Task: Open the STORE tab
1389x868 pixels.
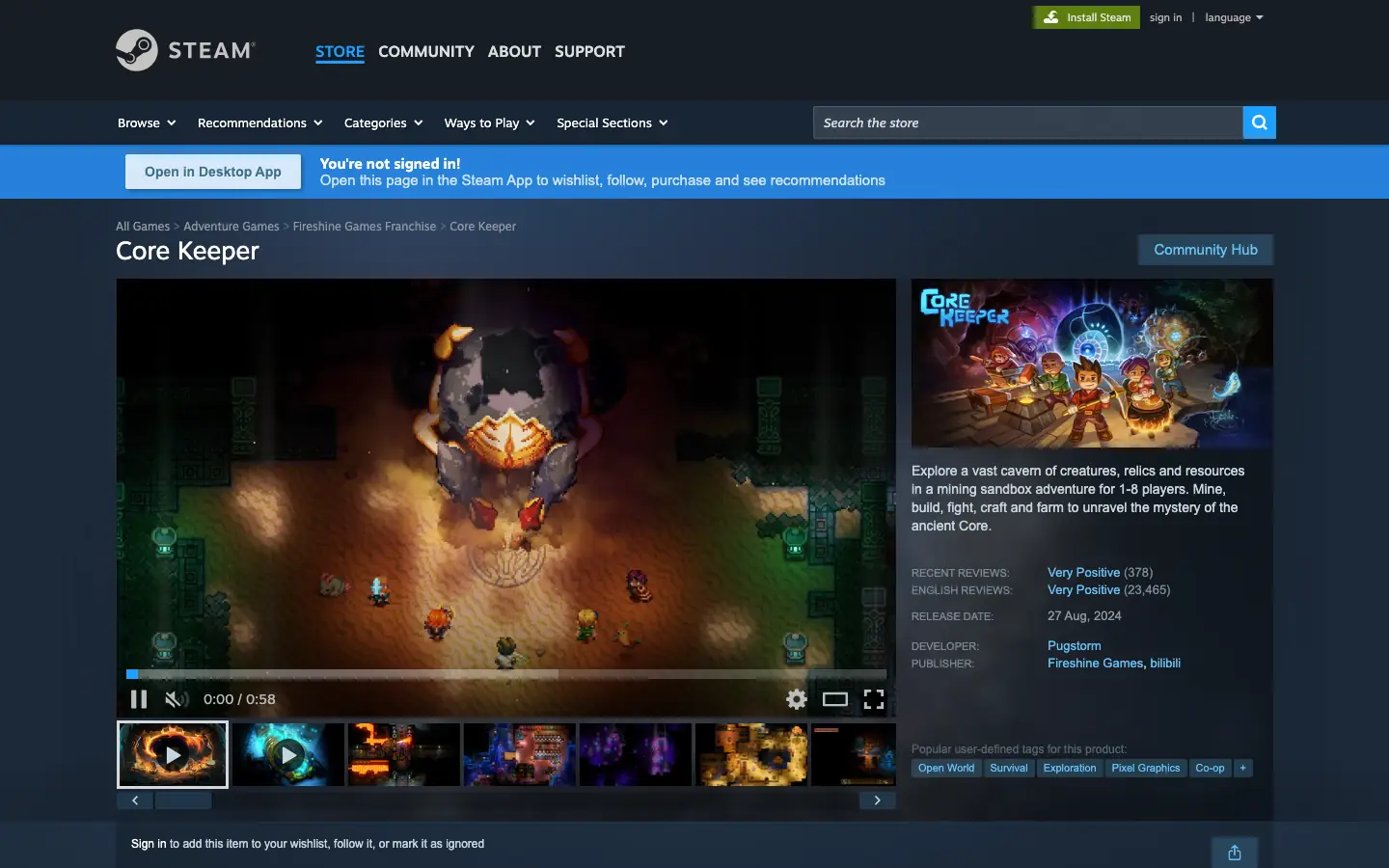Action: pyautogui.click(x=340, y=51)
